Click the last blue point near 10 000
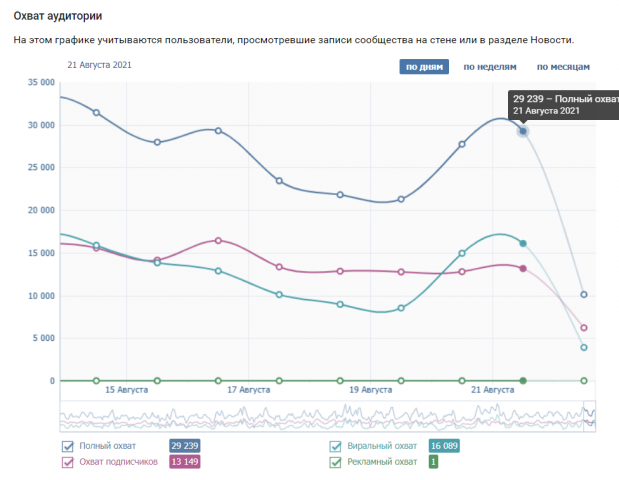Viewport: 619px width, 480px height. (584, 294)
